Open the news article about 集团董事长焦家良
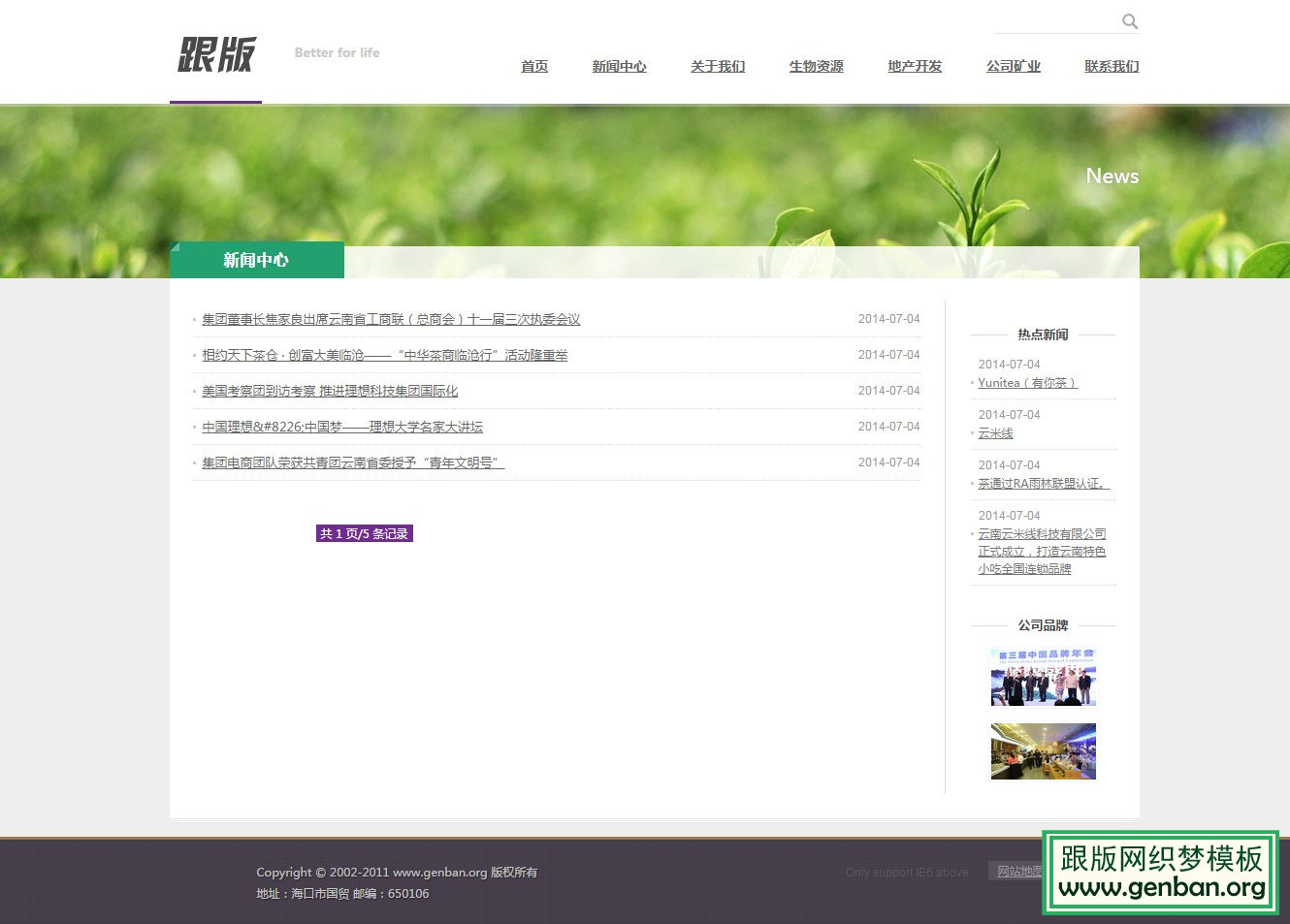The height and width of the screenshot is (924, 1290). [x=387, y=318]
